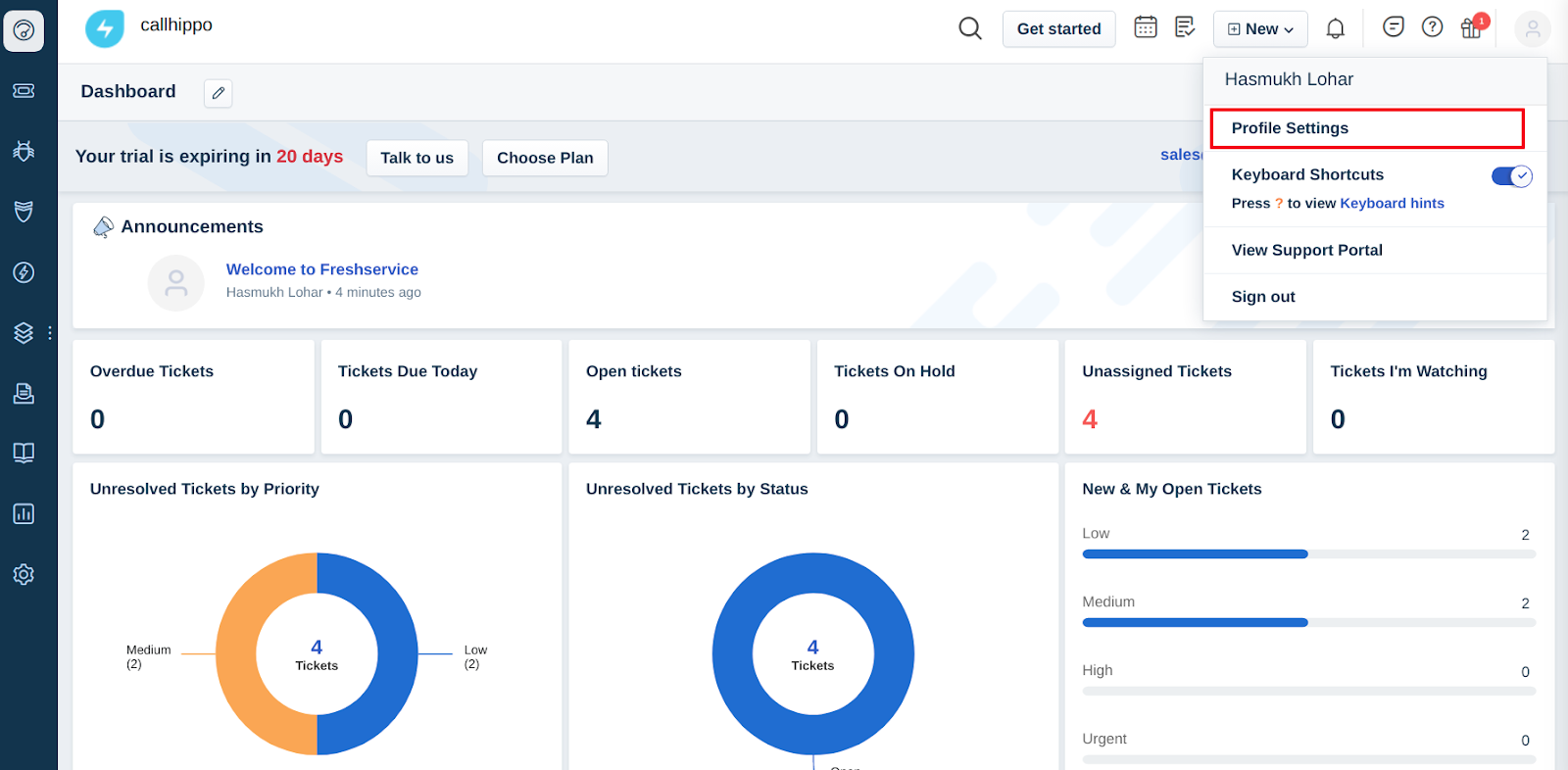Click New & My Open Tickets heading

[1172, 489]
